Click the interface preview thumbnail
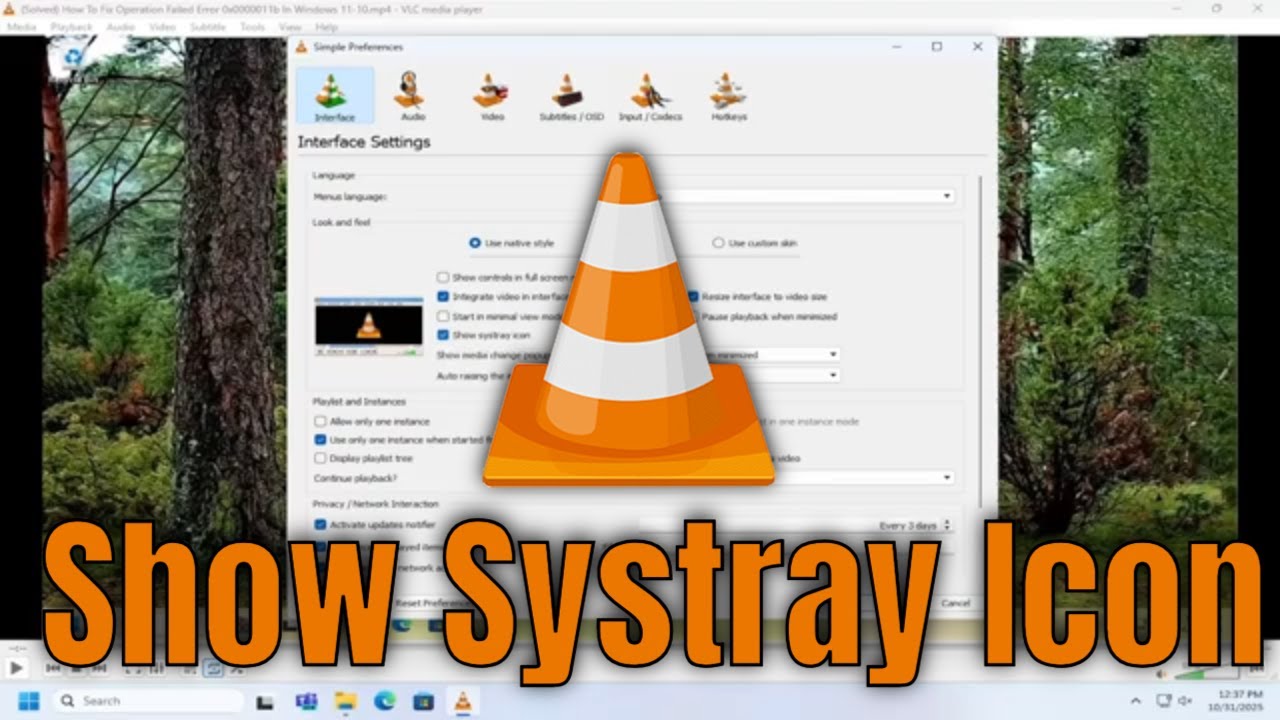Image resolution: width=1280 pixels, height=720 pixels. click(x=369, y=326)
